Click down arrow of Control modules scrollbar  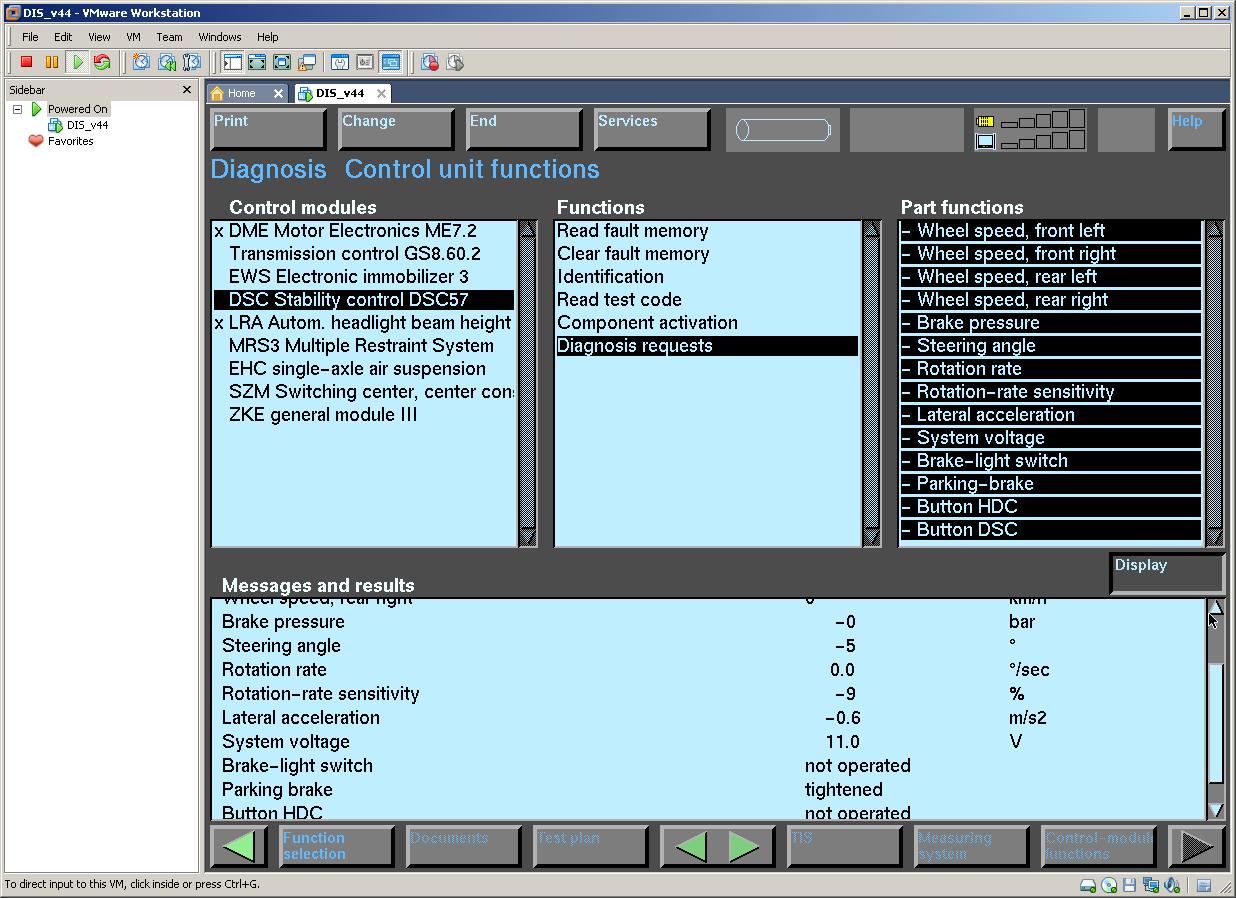pyautogui.click(x=528, y=536)
